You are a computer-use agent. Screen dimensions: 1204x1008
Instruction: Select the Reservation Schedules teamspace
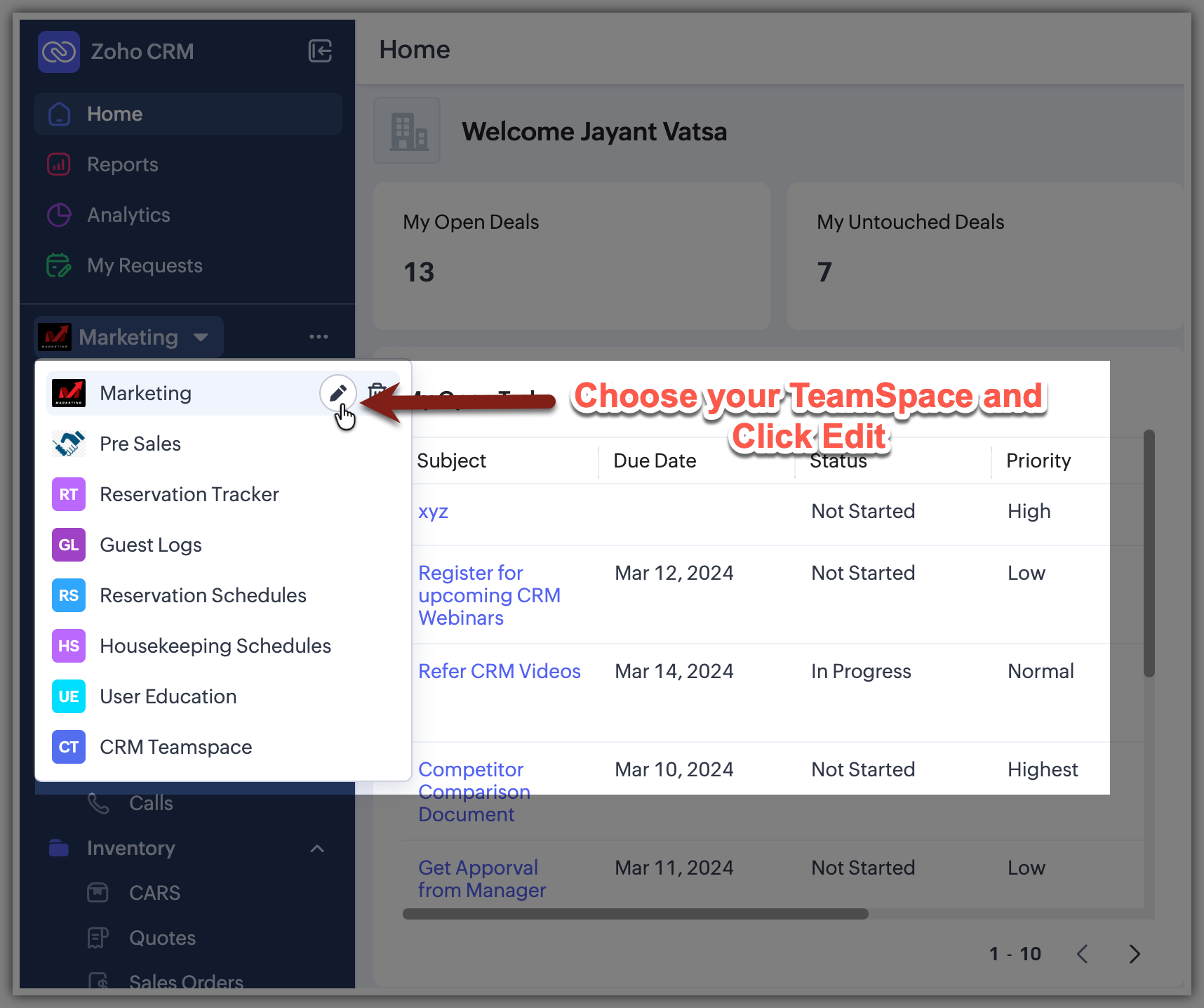(x=223, y=595)
